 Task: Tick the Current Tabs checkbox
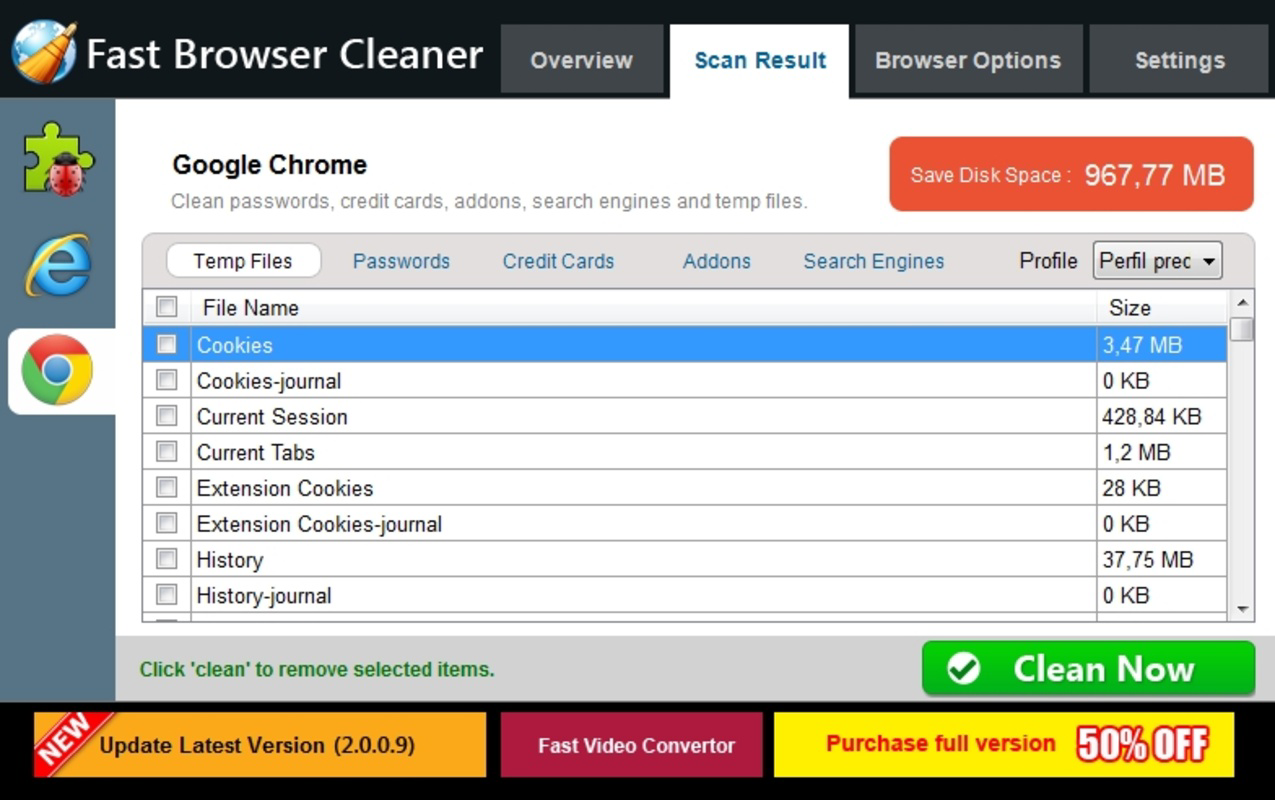pyautogui.click(x=167, y=452)
